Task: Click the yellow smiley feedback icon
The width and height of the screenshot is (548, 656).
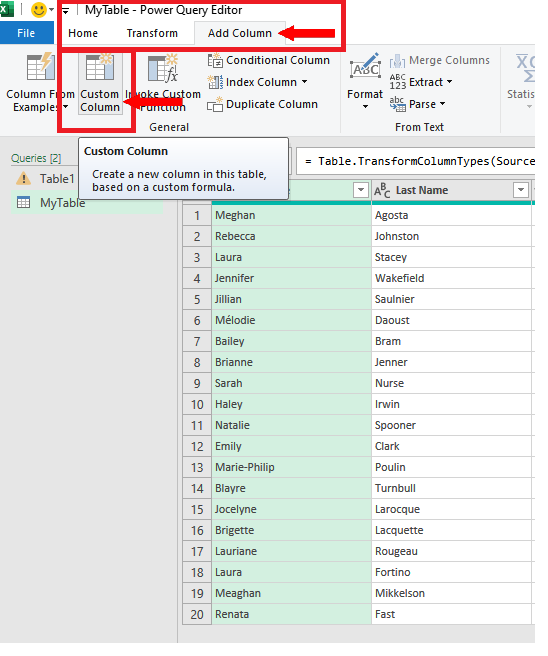Action: pyautogui.click(x=39, y=9)
